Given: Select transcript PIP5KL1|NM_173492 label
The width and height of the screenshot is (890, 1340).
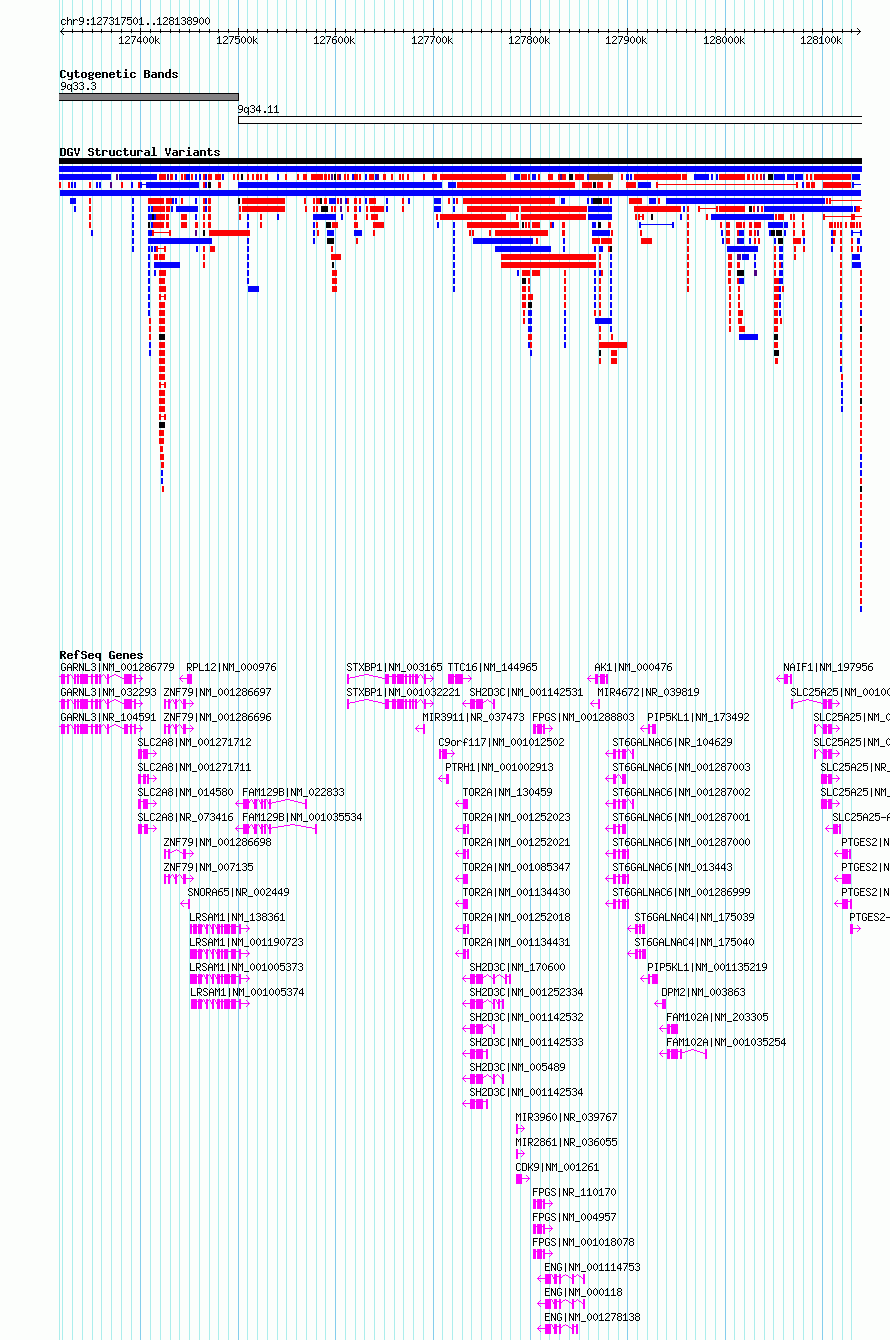Looking at the screenshot, I should point(699,717).
